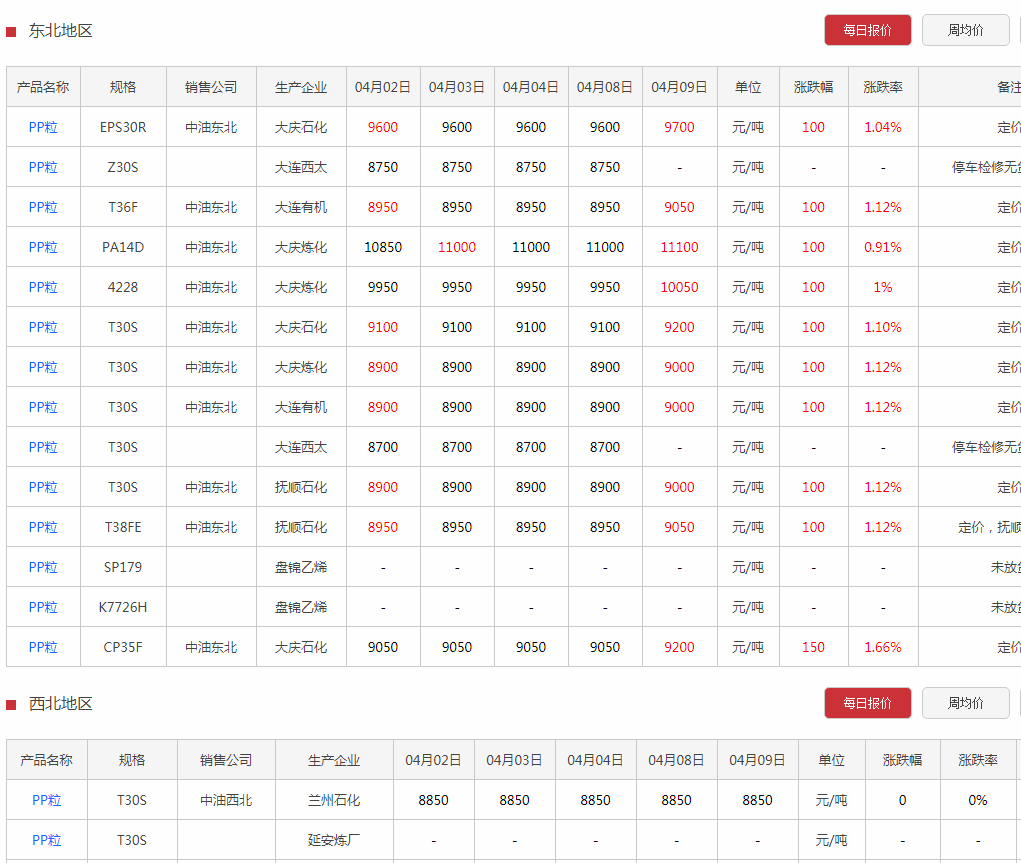1021x863 pixels.
Task: Click 产品名称 header in 东北地区 table
Action: (x=43, y=87)
